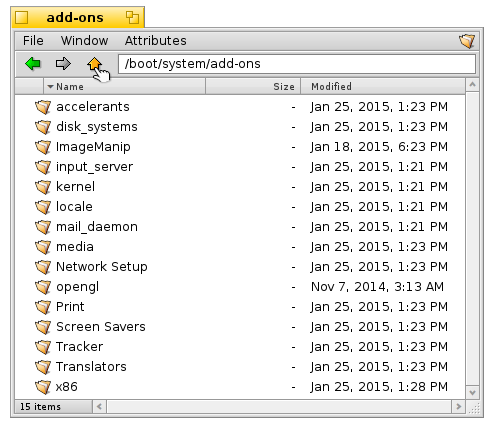This screenshot has height=427, width=500.
Task: Sort by the Size column header
Action: click(253, 87)
